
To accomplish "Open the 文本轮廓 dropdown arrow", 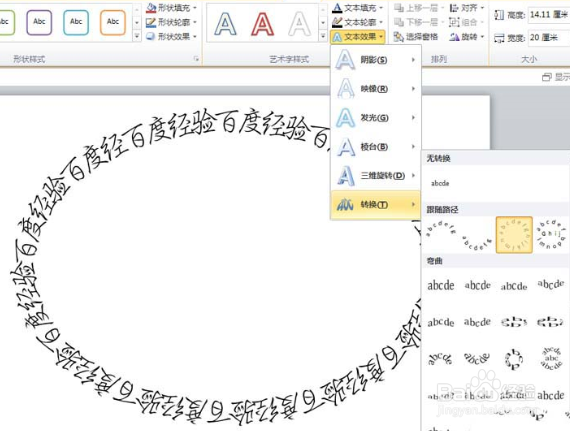I will coord(381,22).
